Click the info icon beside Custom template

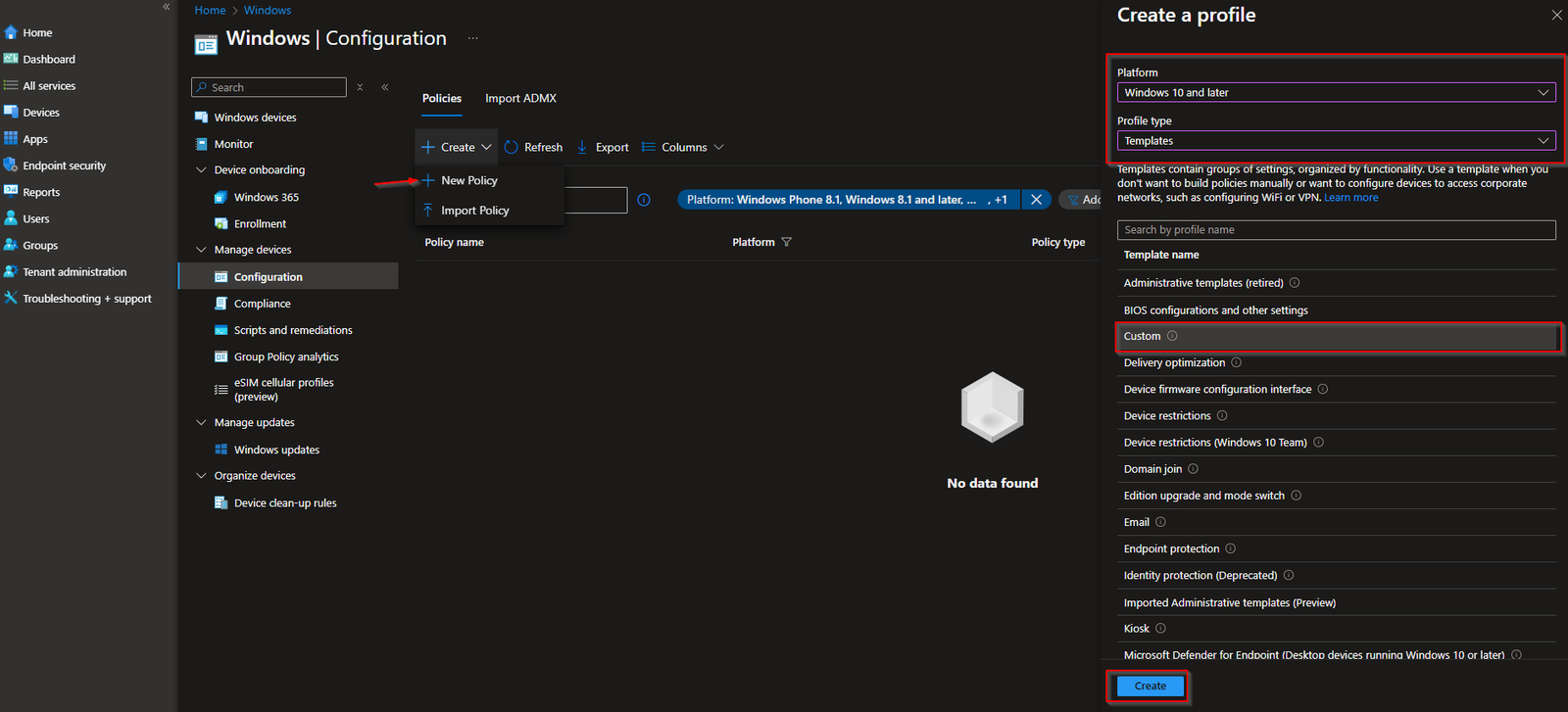(x=1172, y=336)
